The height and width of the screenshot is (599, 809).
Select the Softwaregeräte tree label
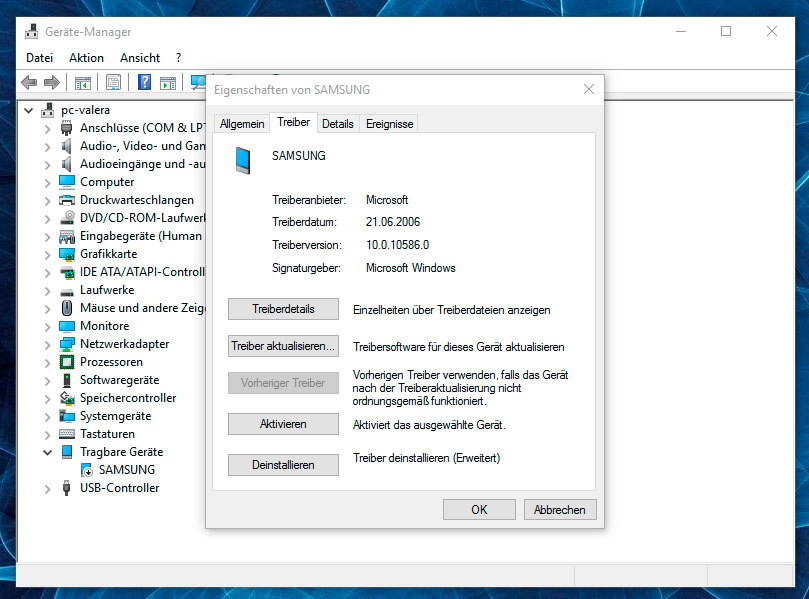(x=120, y=380)
